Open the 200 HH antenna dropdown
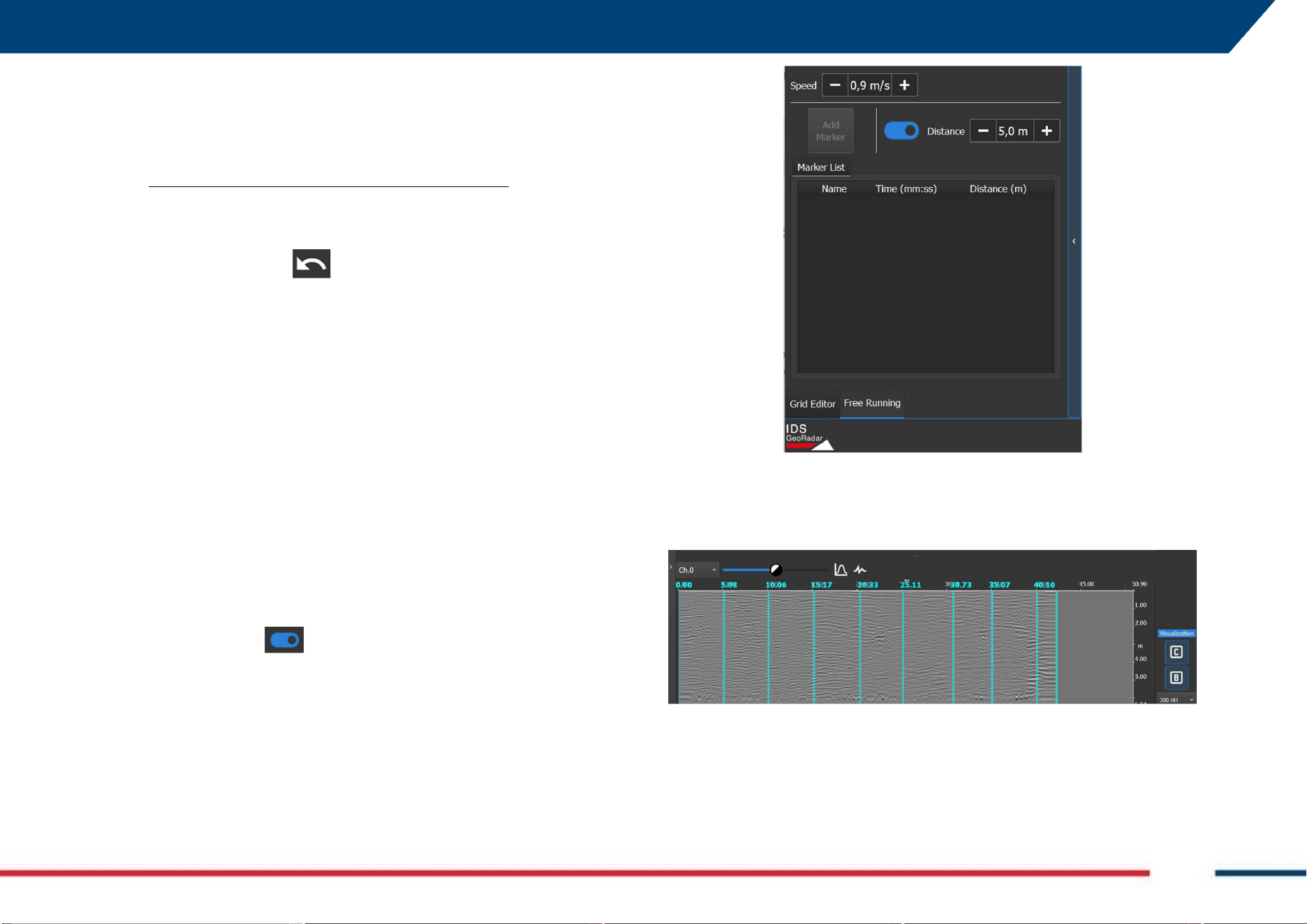This screenshot has width=1307, height=924. [x=1176, y=699]
